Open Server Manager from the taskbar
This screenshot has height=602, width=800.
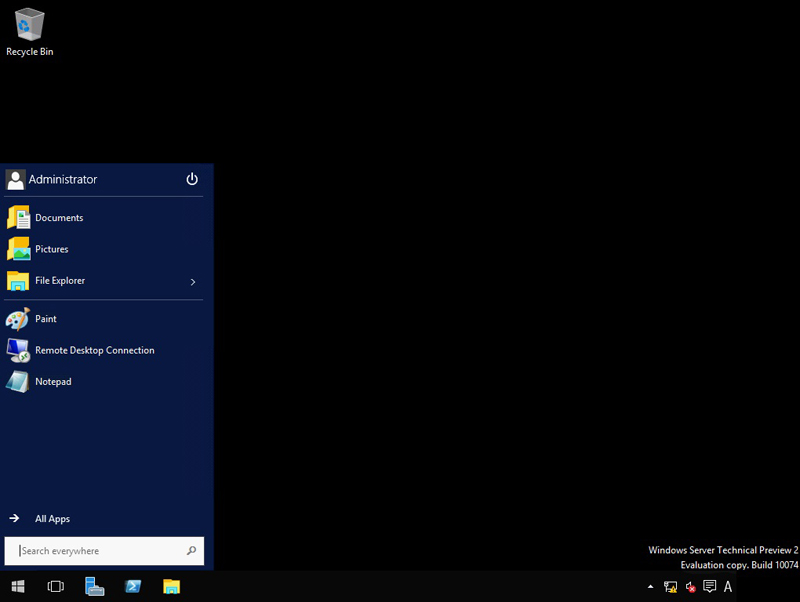point(94,587)
